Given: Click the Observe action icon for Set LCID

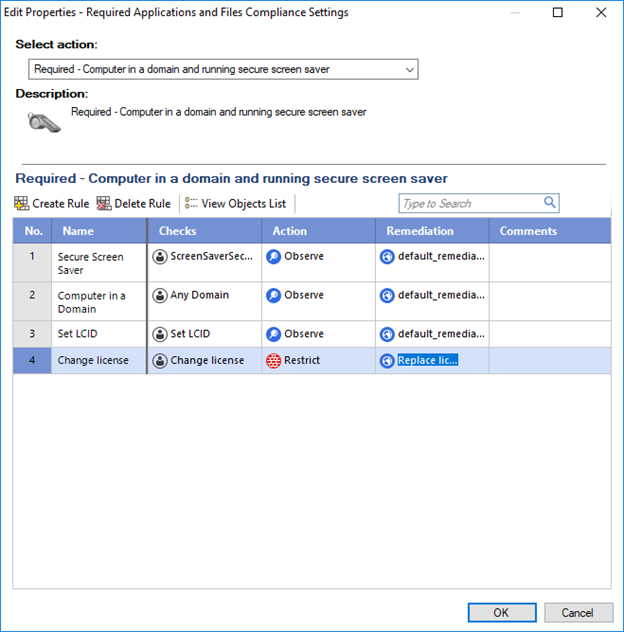Looking at the screenshot, I should point(274,334).
